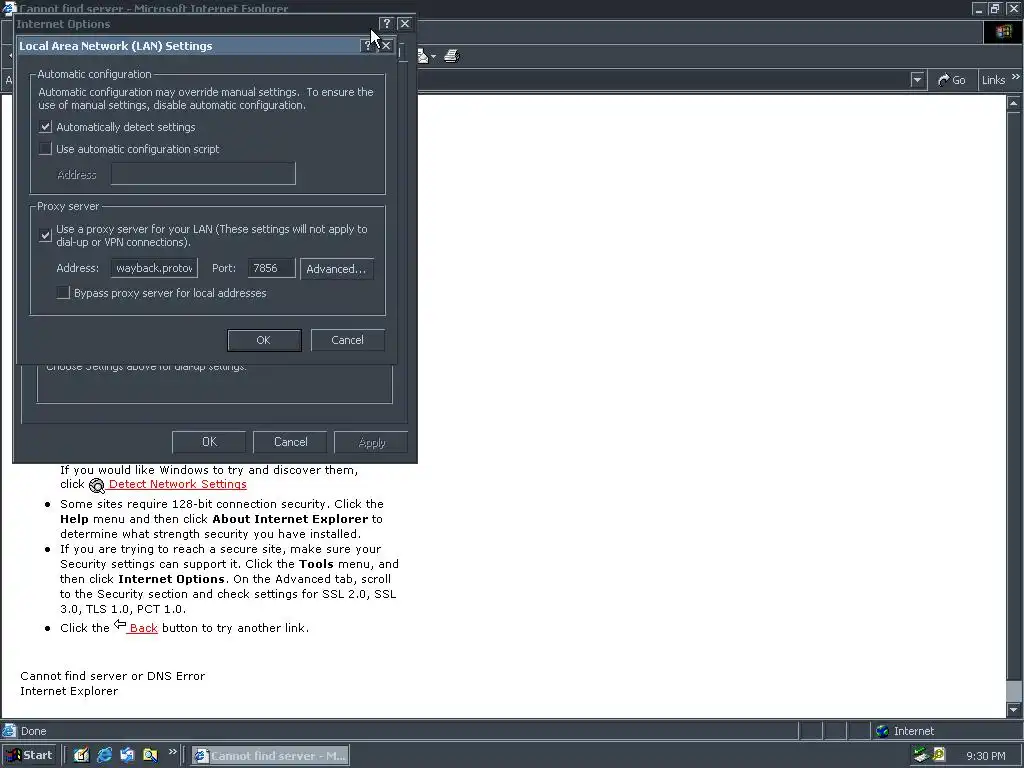Click the Internet Options help question mark
Screen dimensions: 1024x768
[386, 24]
